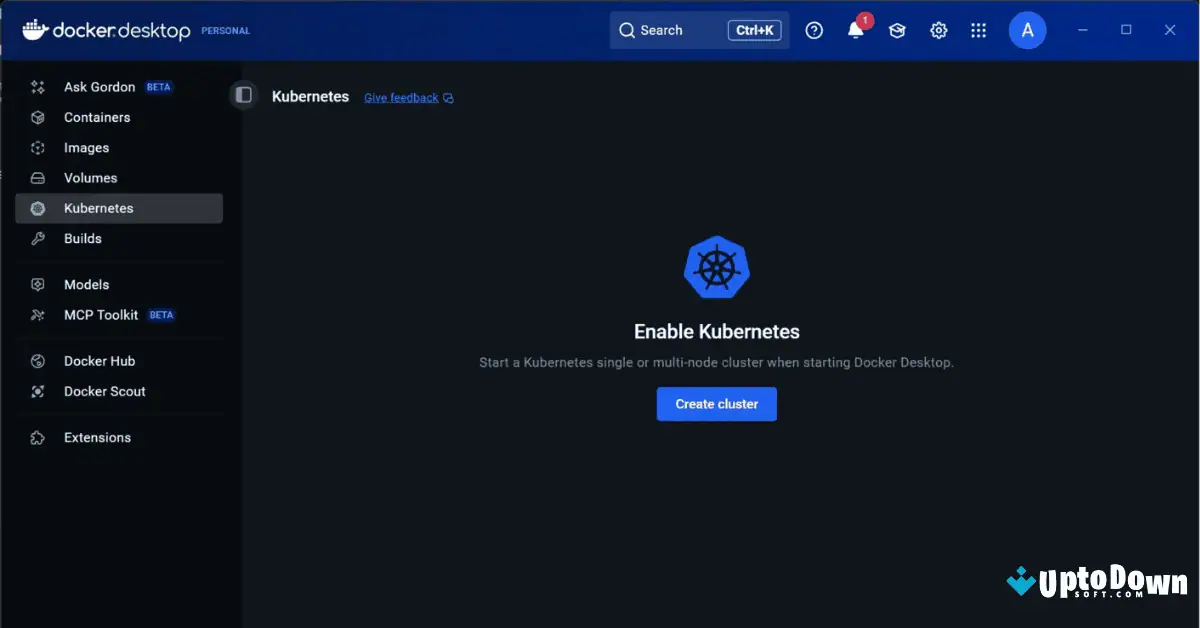The width and height of the screenshot is (1200, 628).
Task: Open Docker Scout
Action: tap(105, 391)
